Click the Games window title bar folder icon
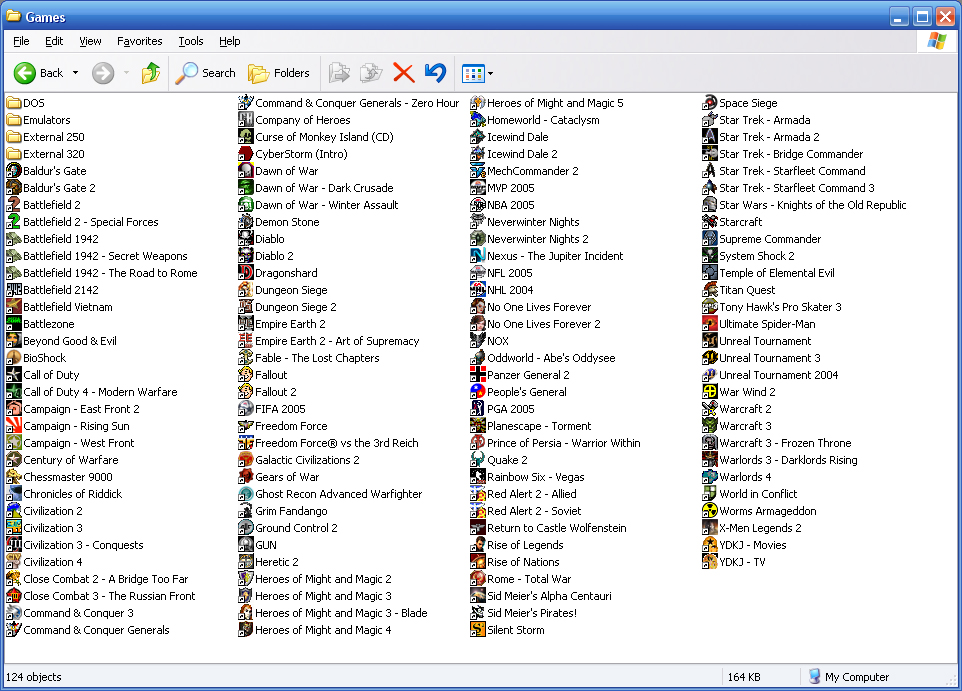962x691 pixels. coord(13,16)
